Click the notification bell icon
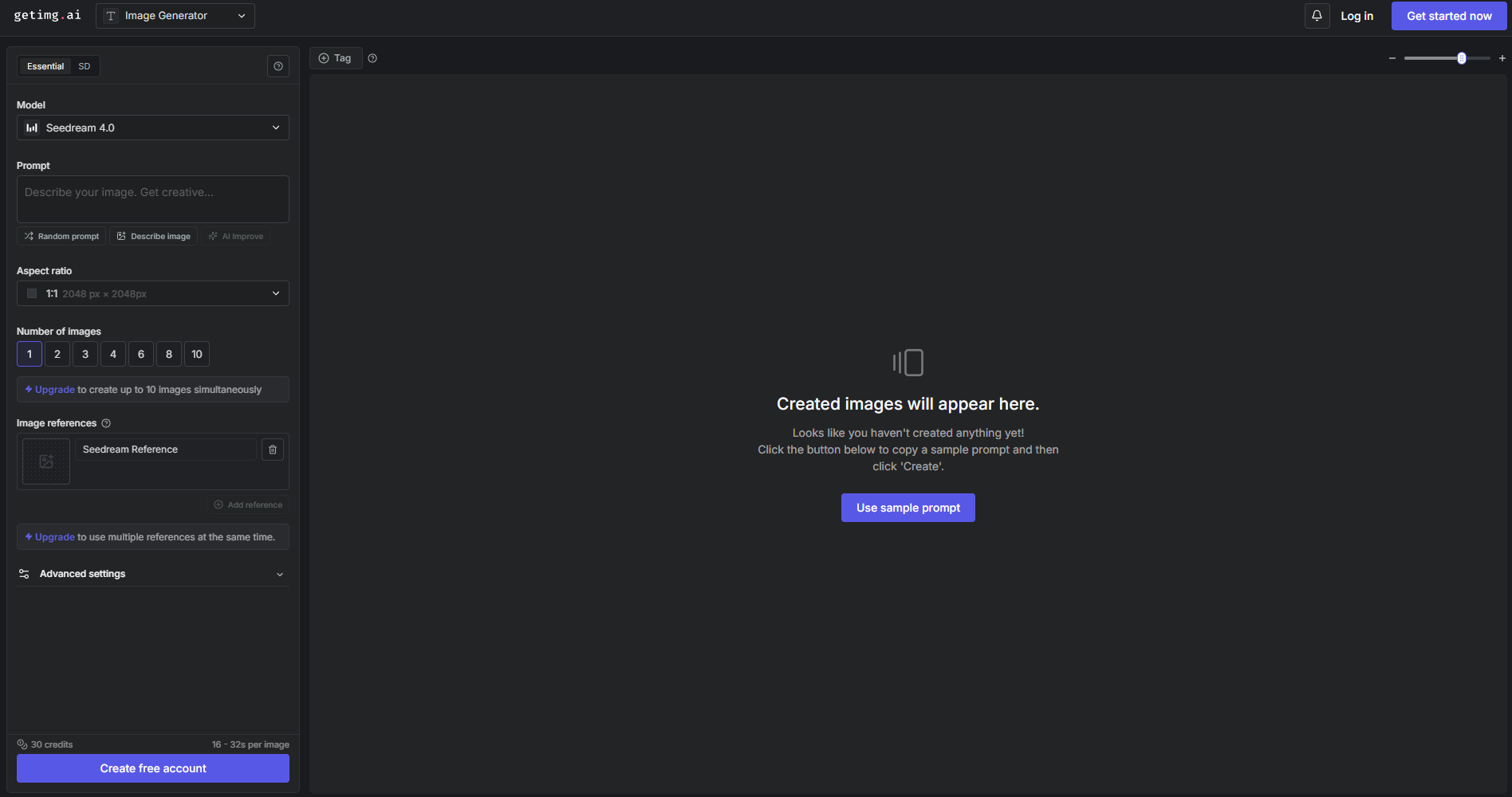 (x=1317, y=16)
